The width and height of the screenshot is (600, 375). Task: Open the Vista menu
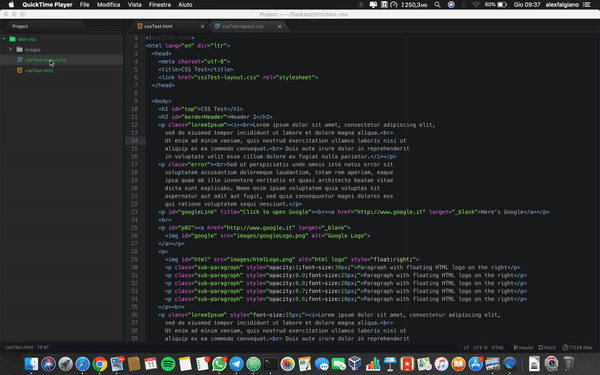point(134,5)
